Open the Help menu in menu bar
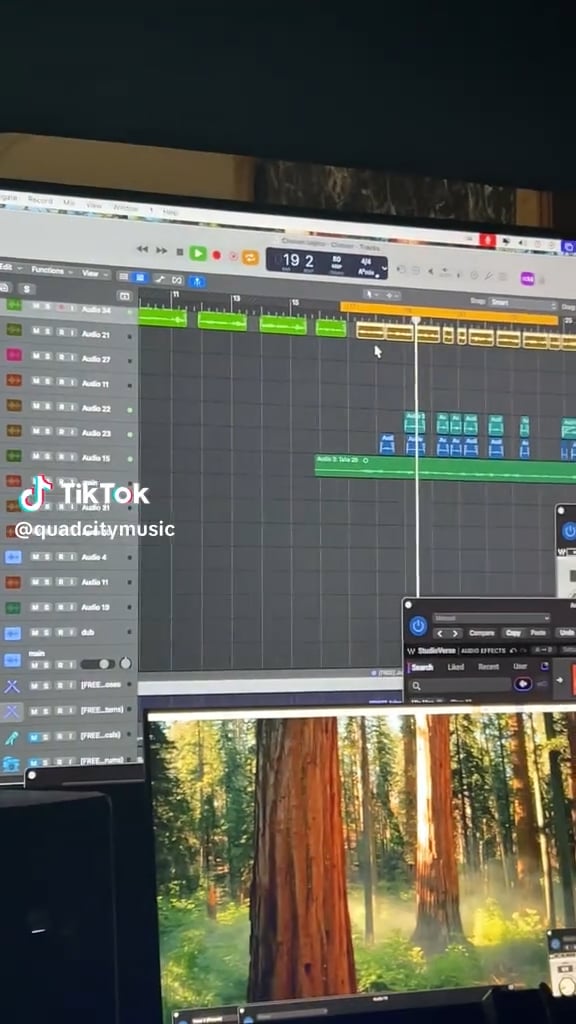This screenshot has width=576, height=1024. 170,212
